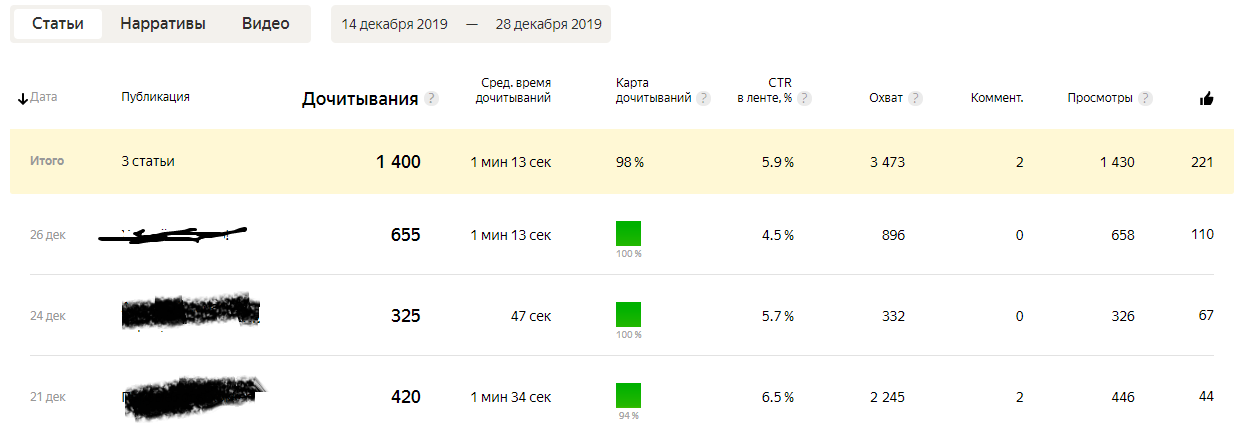Screen dimensions: 1242x432
Task: Click the help icon beside Просмотры
Action: [x=1145, y=98]
